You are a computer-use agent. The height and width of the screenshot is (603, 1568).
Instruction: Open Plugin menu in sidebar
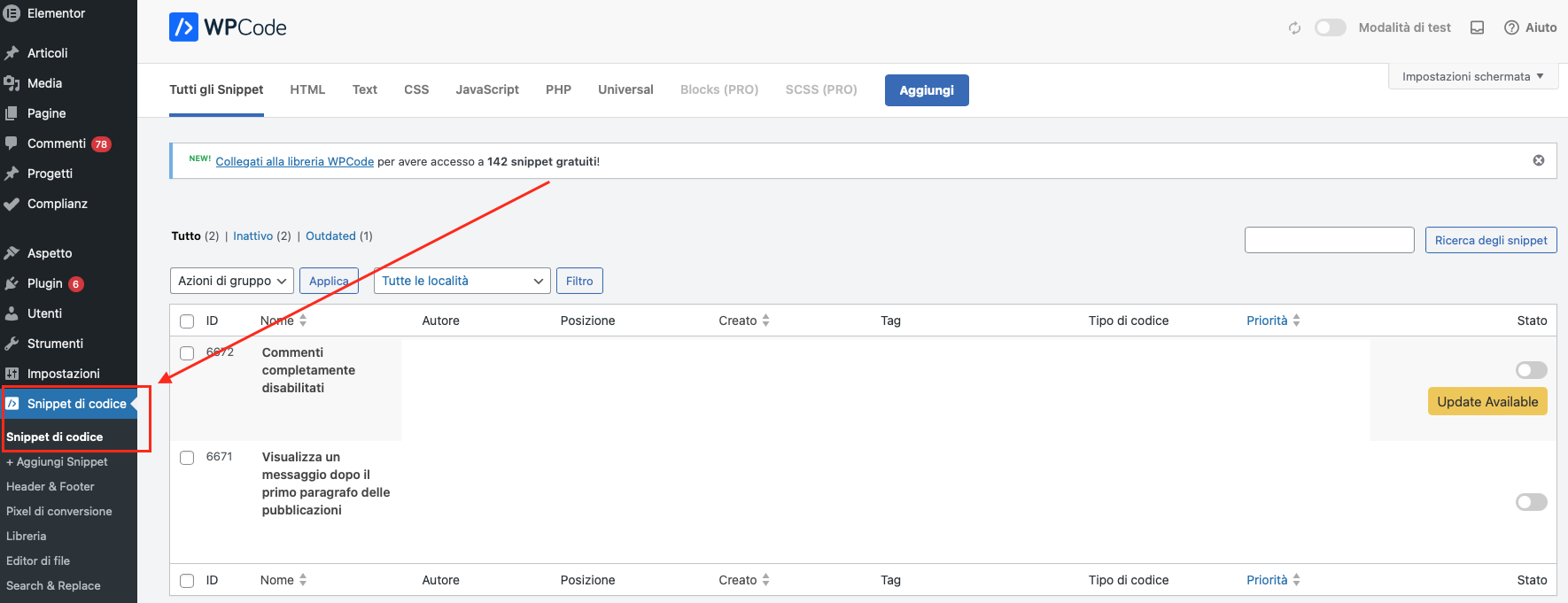coord(44,283)
